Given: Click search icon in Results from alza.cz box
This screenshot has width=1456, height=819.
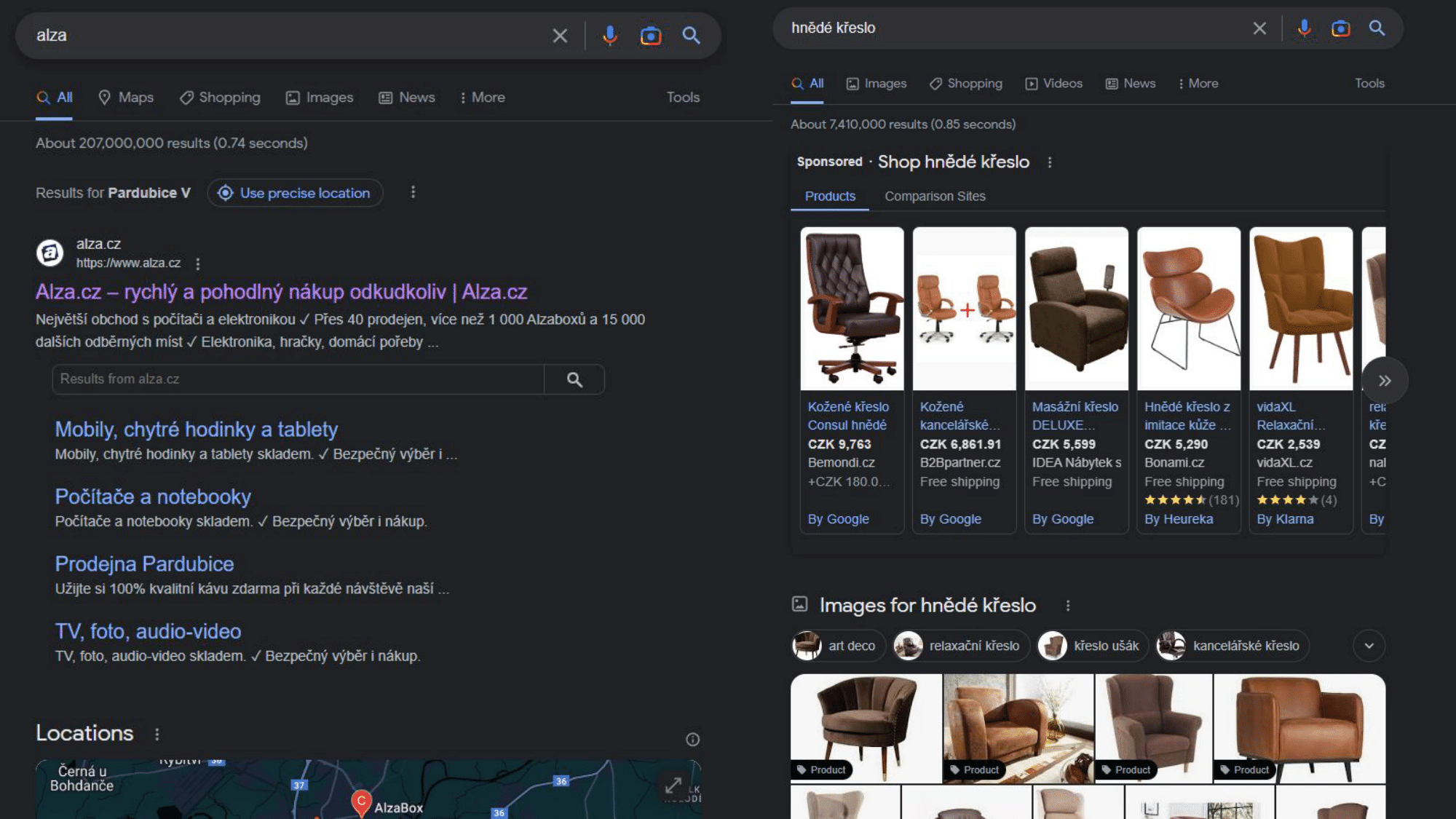Looking at the screenshot, I should click(x=574, y=379).
